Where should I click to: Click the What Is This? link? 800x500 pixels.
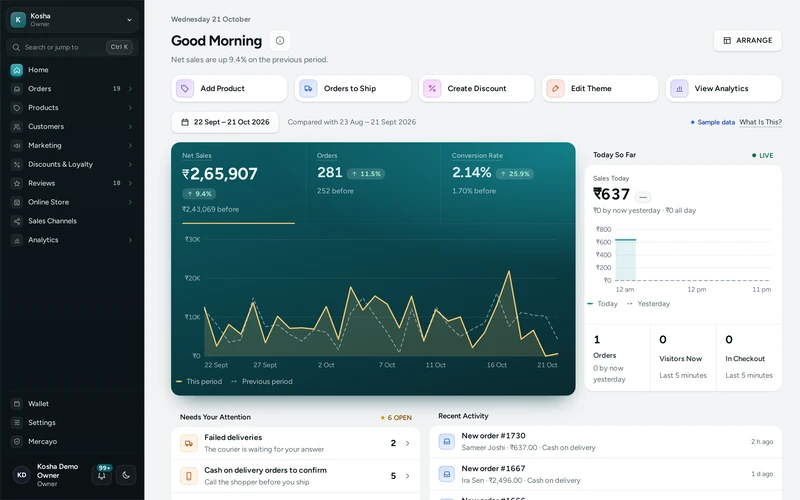tap(760, 122)
